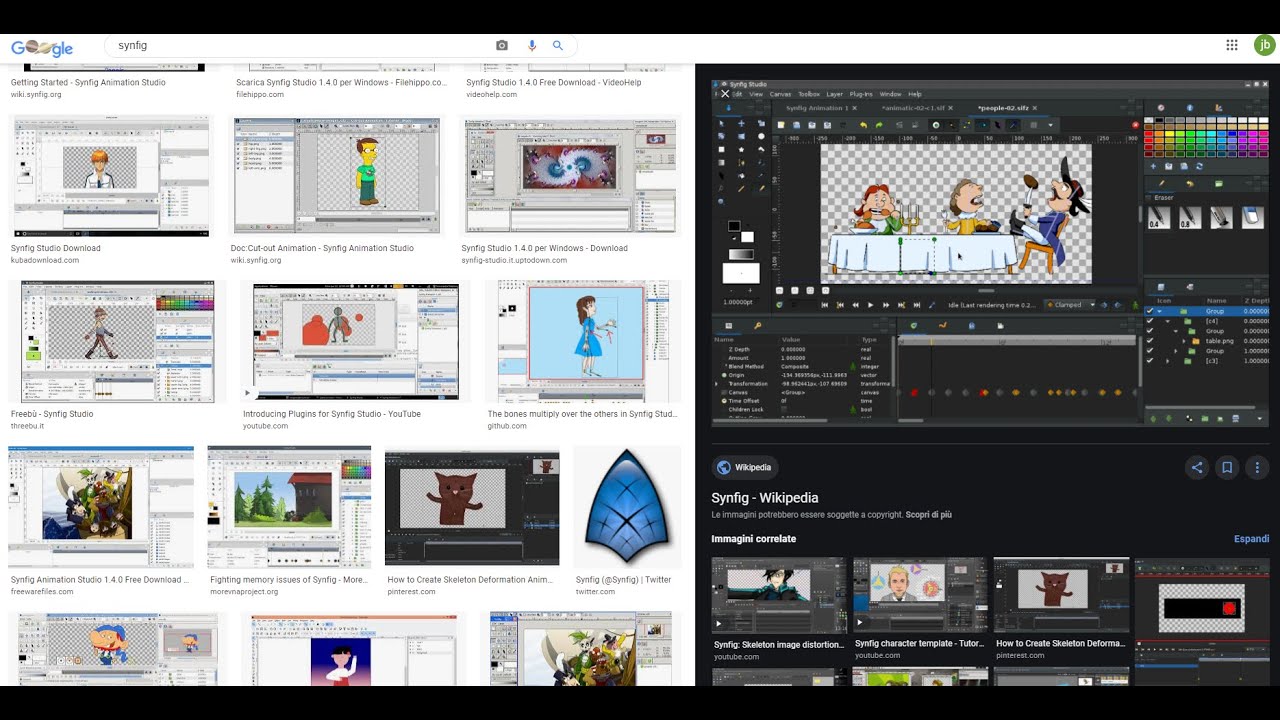Select the Fighting memory issues thumbnail

pos(289,507)
